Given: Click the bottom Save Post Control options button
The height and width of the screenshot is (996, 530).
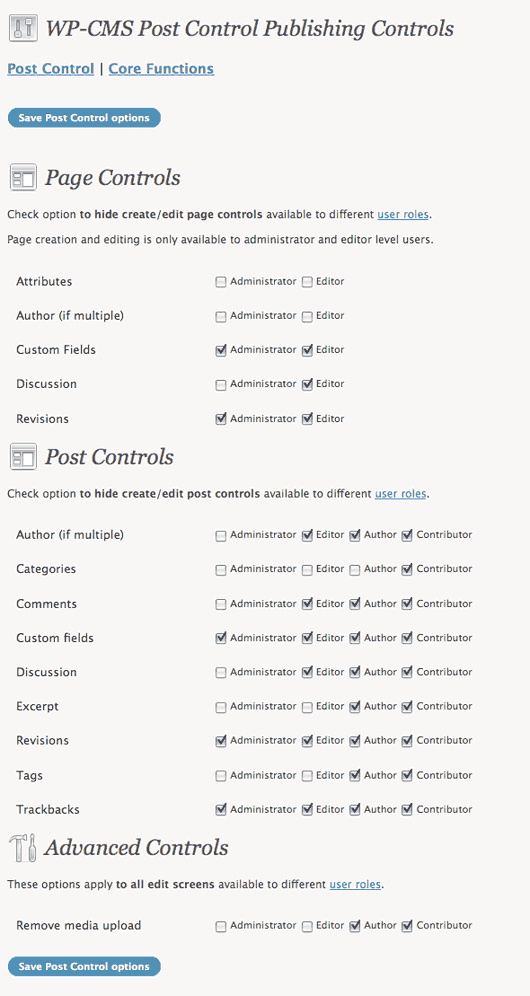Looking at the screenshot, I should click(x=84, y=967).
